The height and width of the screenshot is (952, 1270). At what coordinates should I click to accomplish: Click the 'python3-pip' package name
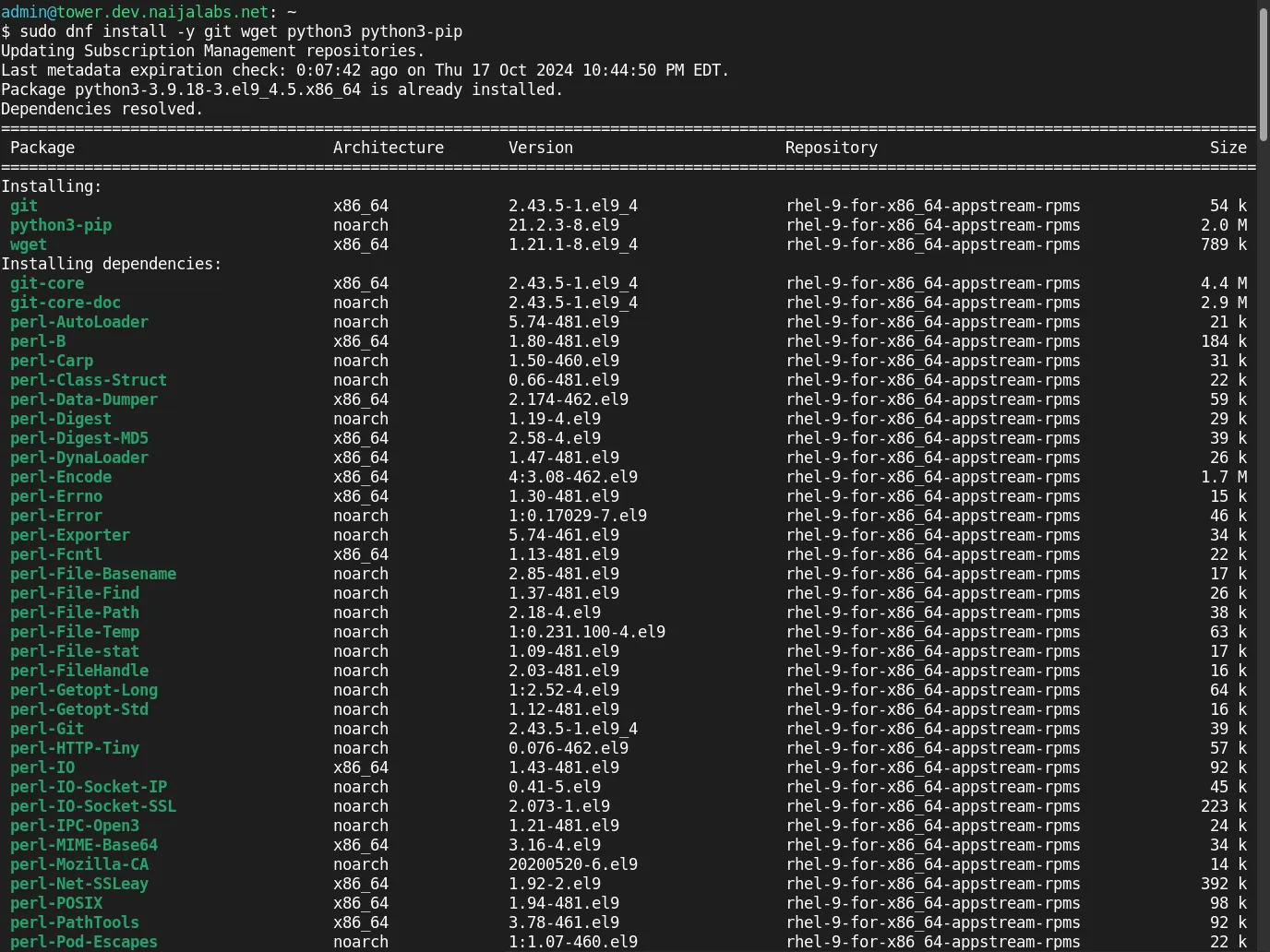pos(61,225)
